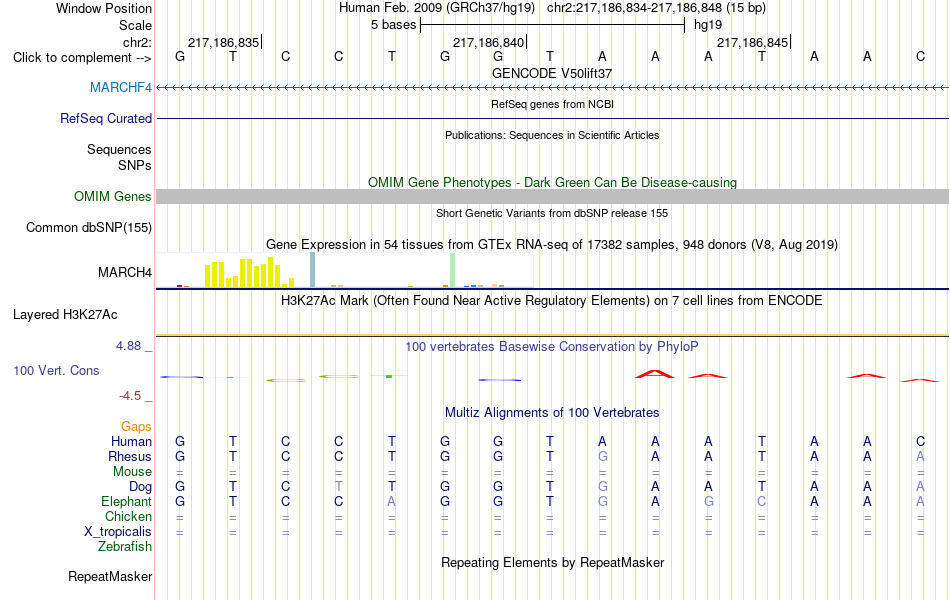The height and width of the screenshot is (600, 950).
Task: Select the Rhesus species row label
Action: click(x=130, y=456)
